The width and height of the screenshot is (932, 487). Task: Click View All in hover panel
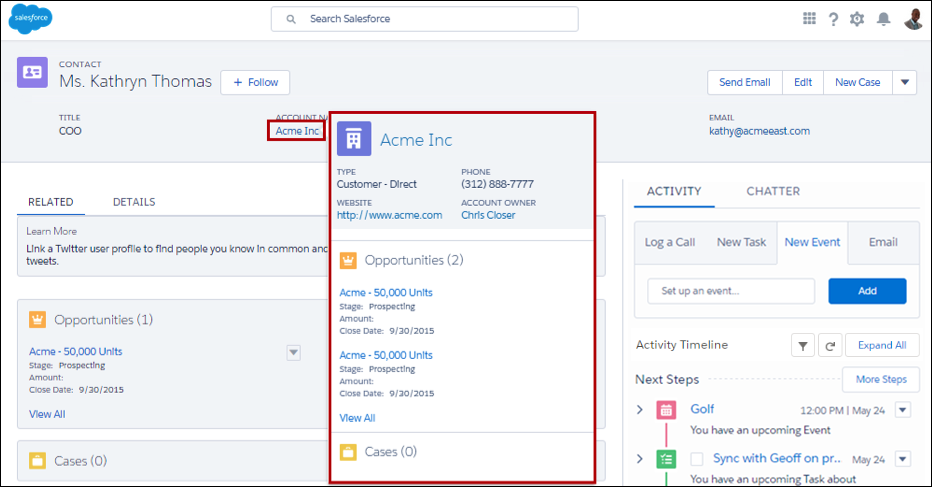[357, 418]
